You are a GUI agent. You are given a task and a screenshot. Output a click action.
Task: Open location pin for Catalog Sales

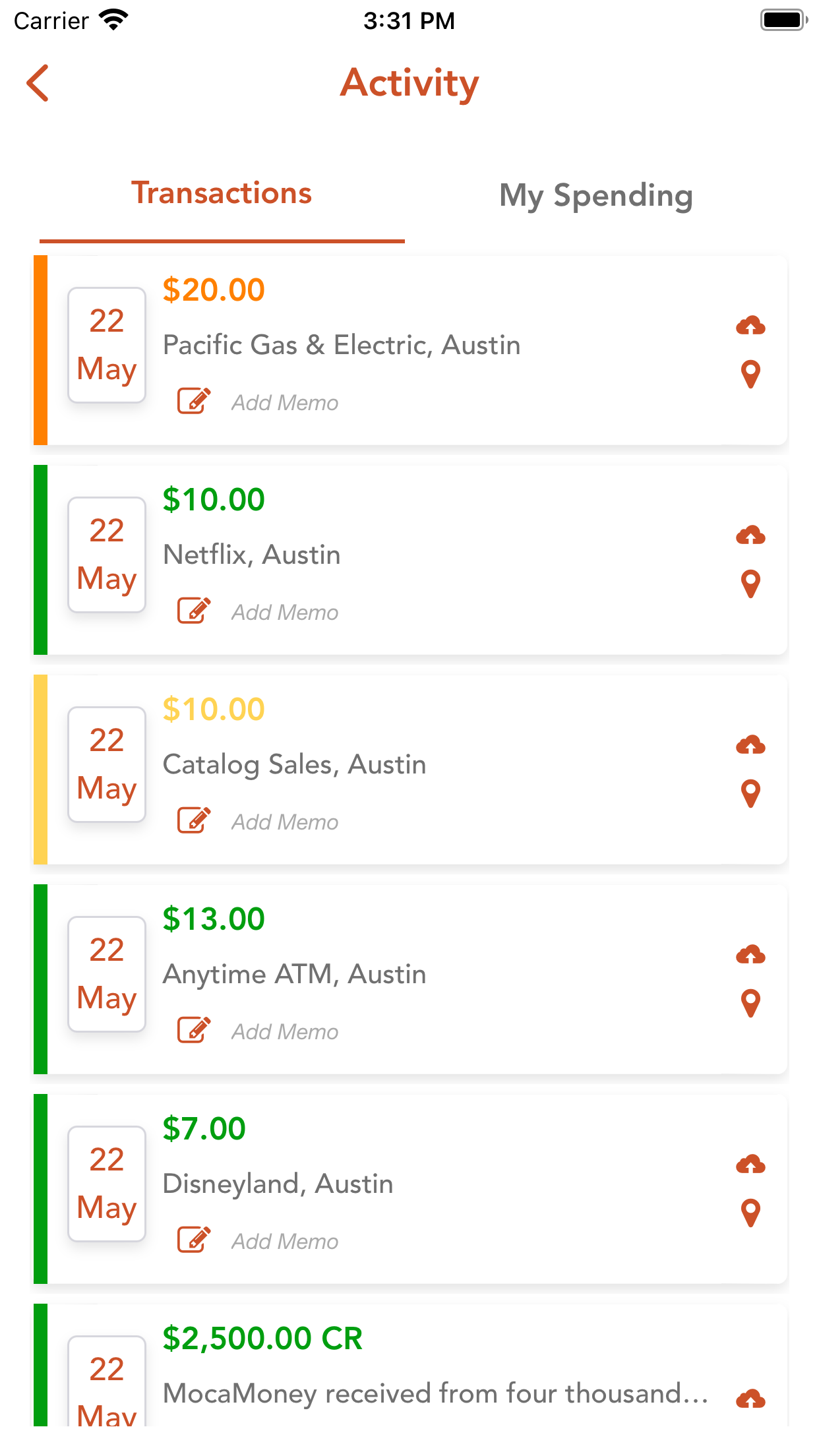[x=750, y=794]
